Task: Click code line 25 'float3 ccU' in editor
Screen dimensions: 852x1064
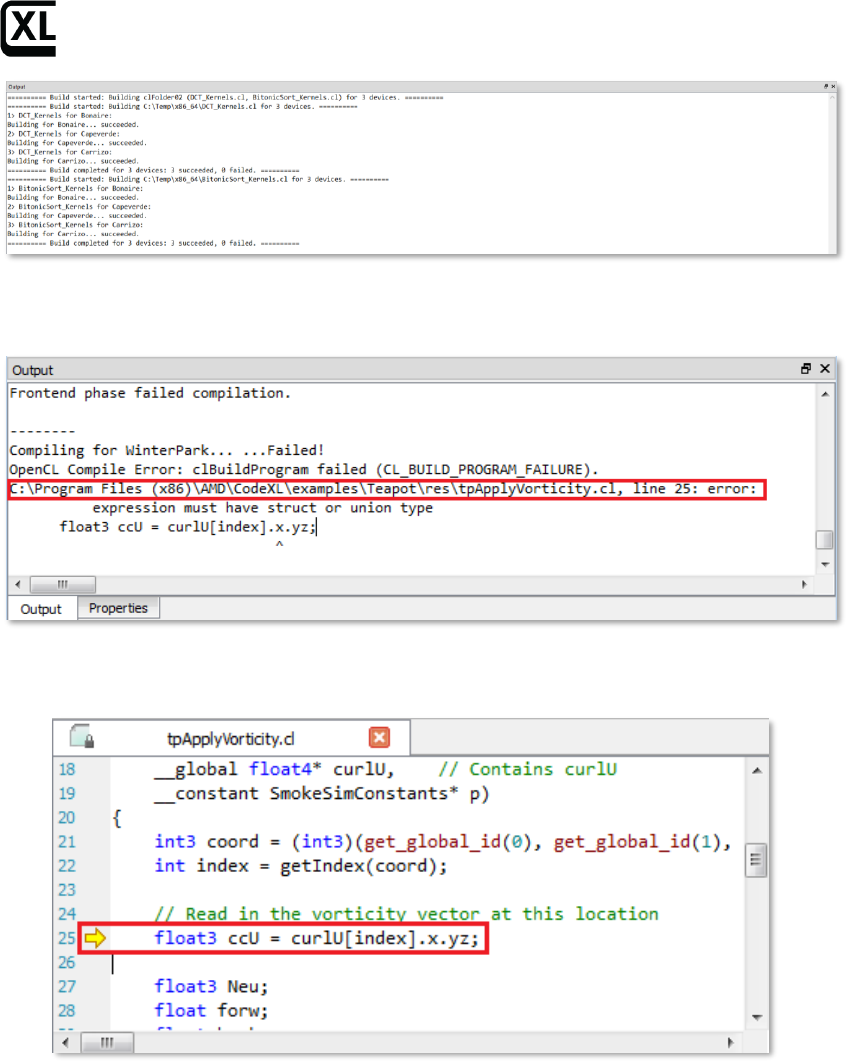Action: pyautogui.click(x=316, y=938)
